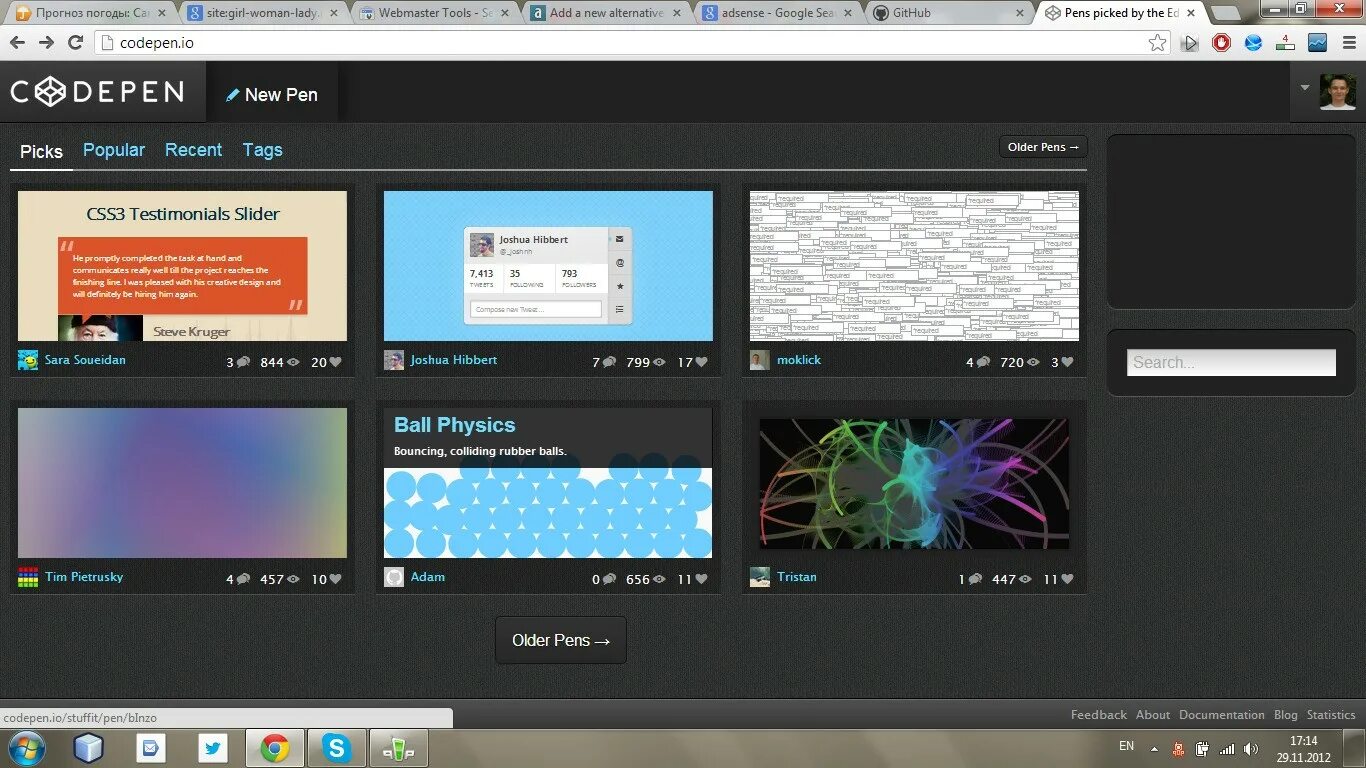Click the heart icon on Adam's pen
The image size is (1366, 768).
(701, 579)
